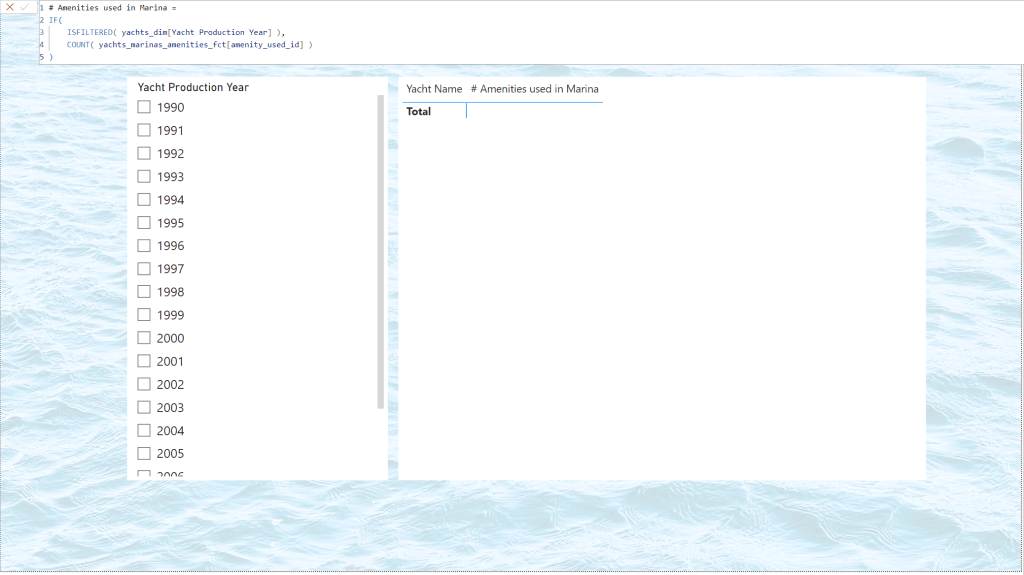The height and width of the screenshot is (575, 1024).
Task: Check the 2005 year box
Action: (144, 454)
